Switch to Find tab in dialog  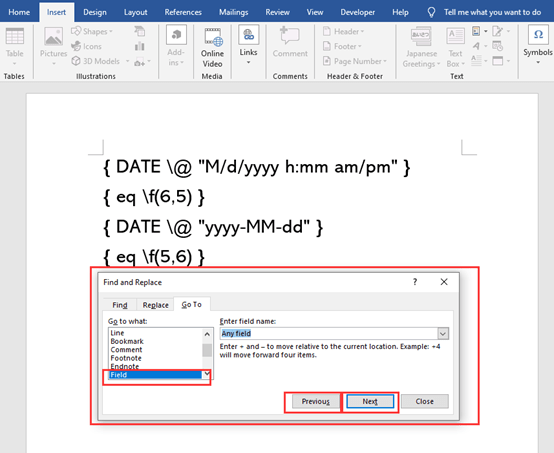click(x=120, y=305)
